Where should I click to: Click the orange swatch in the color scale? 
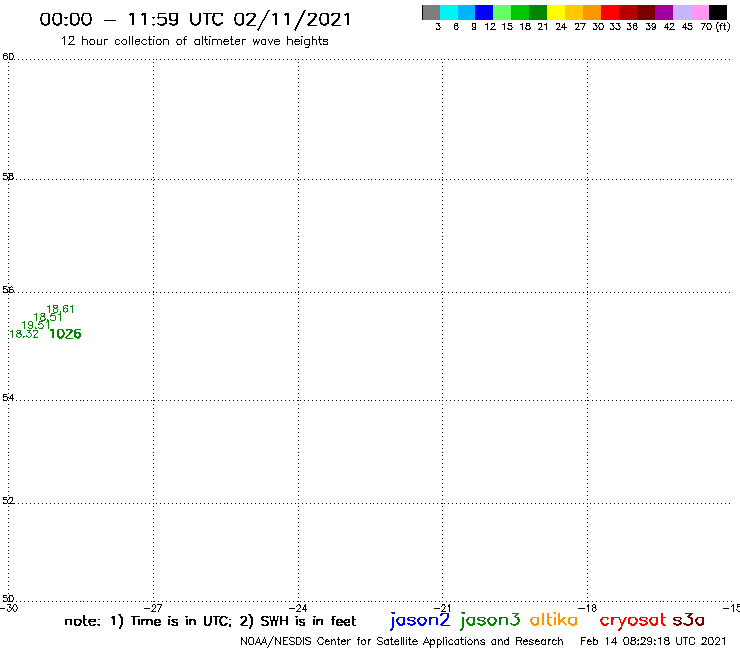pos(592,12)
